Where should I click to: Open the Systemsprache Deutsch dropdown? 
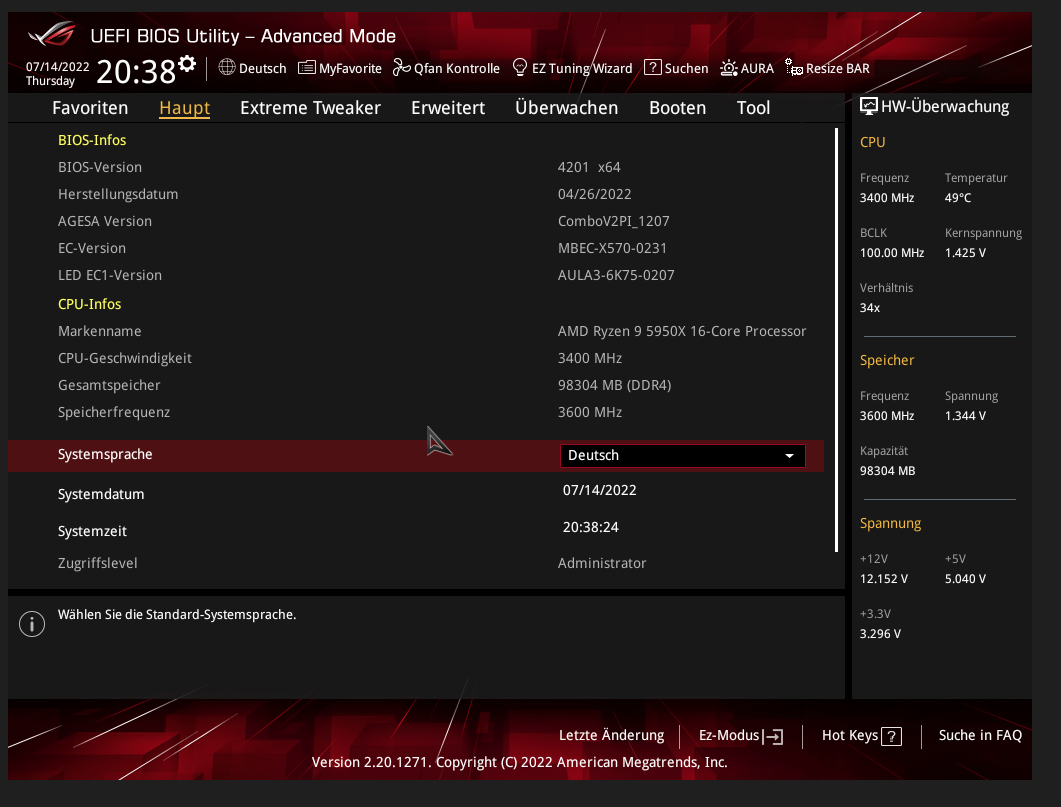pos(683,455)
